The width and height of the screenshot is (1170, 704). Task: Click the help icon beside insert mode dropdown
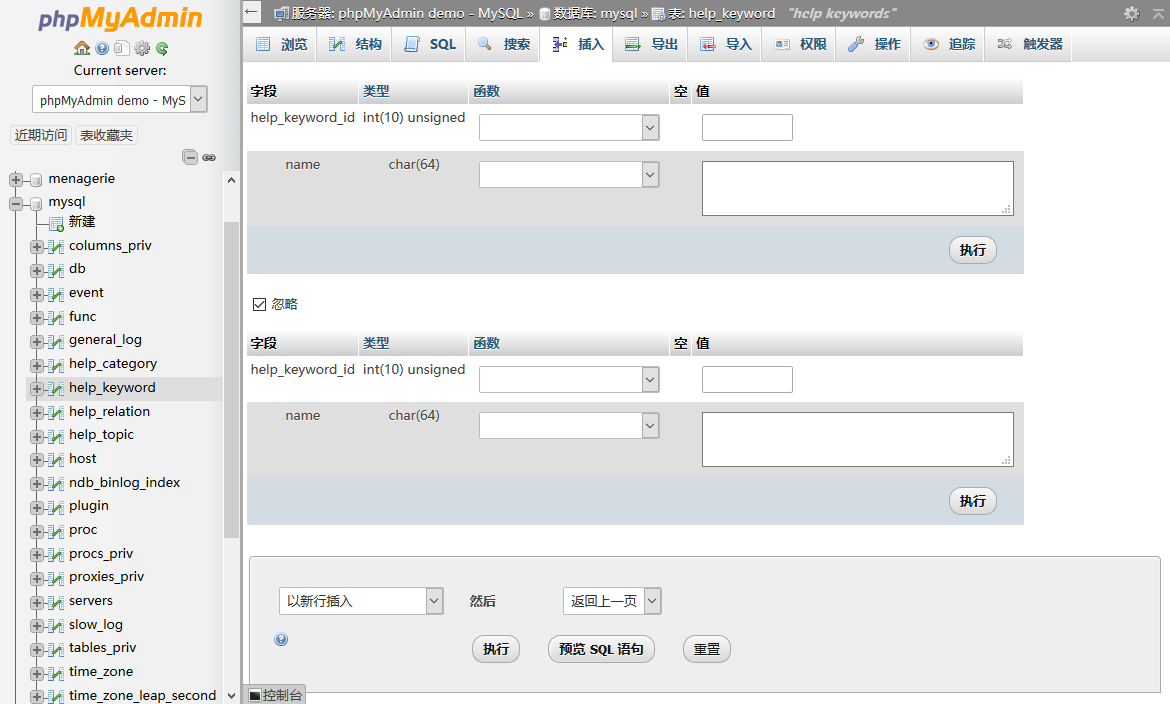[x=281, y=639]
